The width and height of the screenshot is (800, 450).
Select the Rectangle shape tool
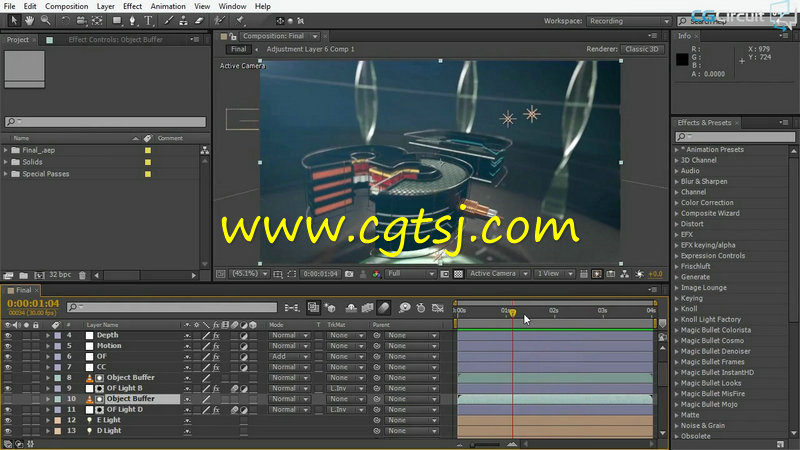tap(117, 21)
